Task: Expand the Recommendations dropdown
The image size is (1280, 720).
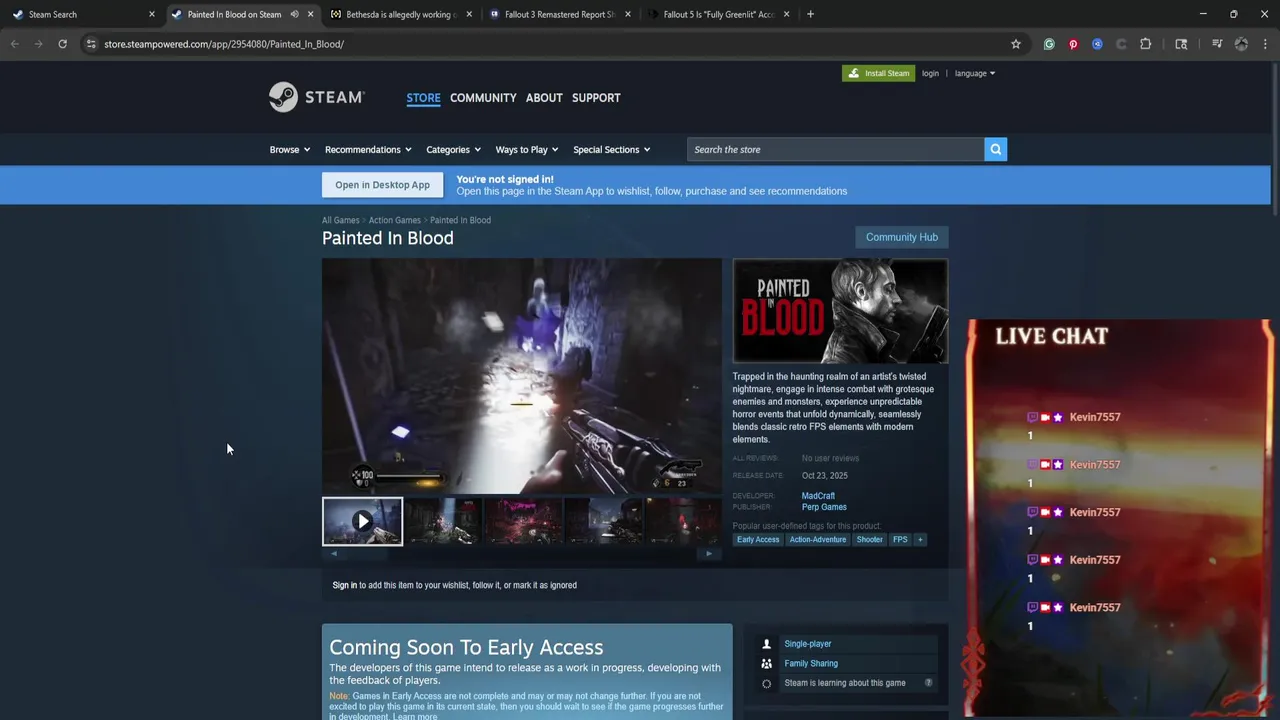Action: 368,149
